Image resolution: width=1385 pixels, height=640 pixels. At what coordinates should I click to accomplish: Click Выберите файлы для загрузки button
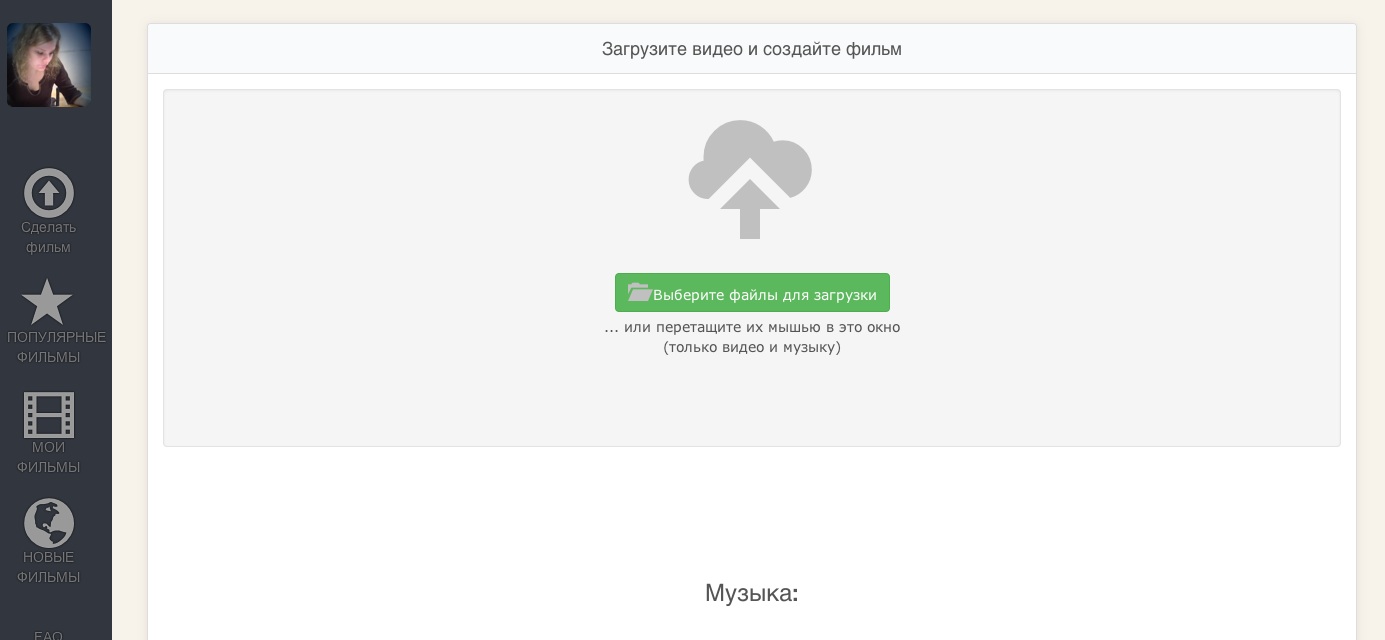[752, 293]
